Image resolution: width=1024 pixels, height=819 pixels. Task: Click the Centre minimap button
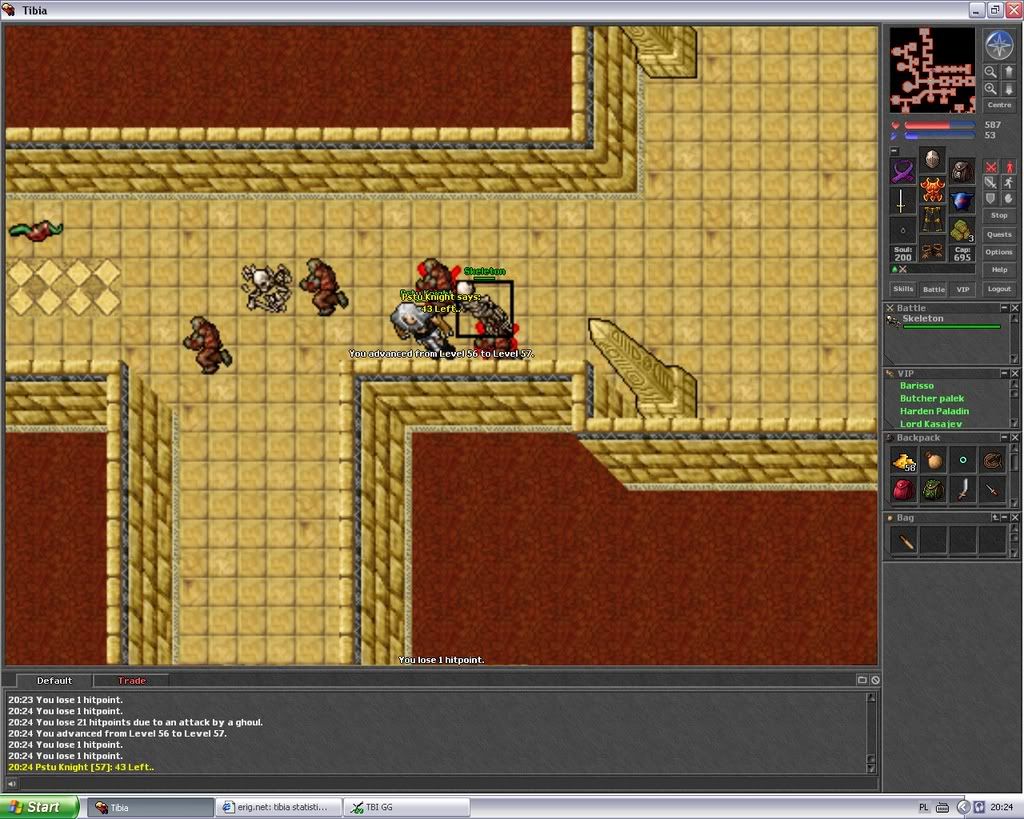pyautogui.click(x=999, y=105)
